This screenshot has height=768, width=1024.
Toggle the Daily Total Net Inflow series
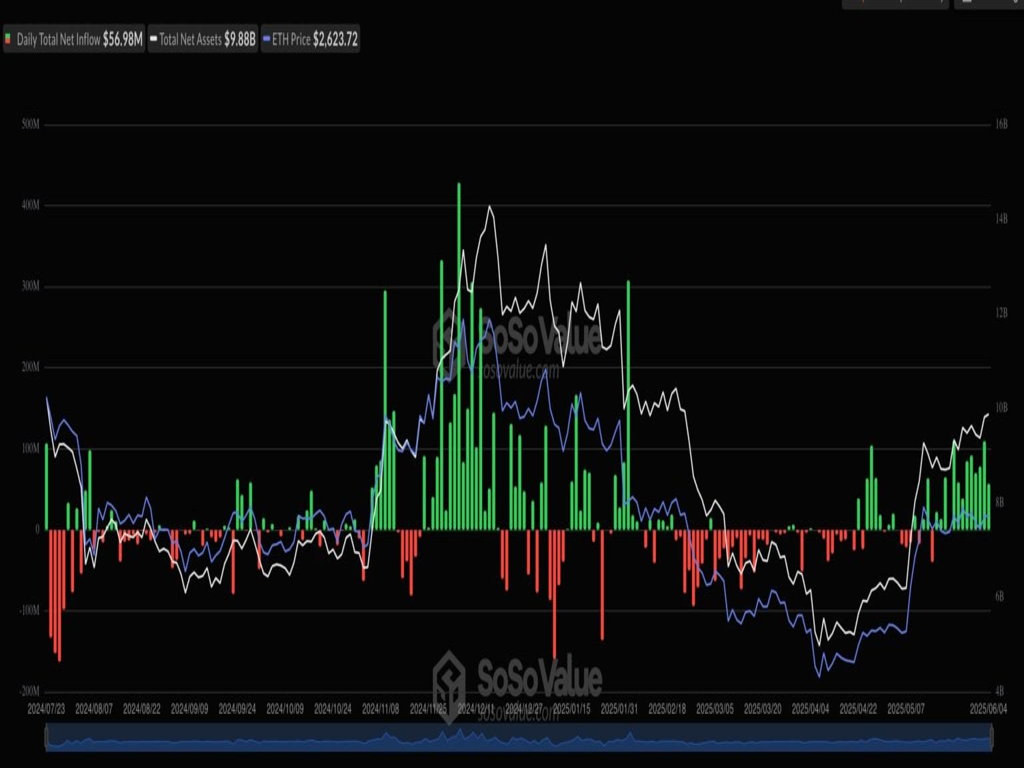pyautogui.click(x=73, y=40)
